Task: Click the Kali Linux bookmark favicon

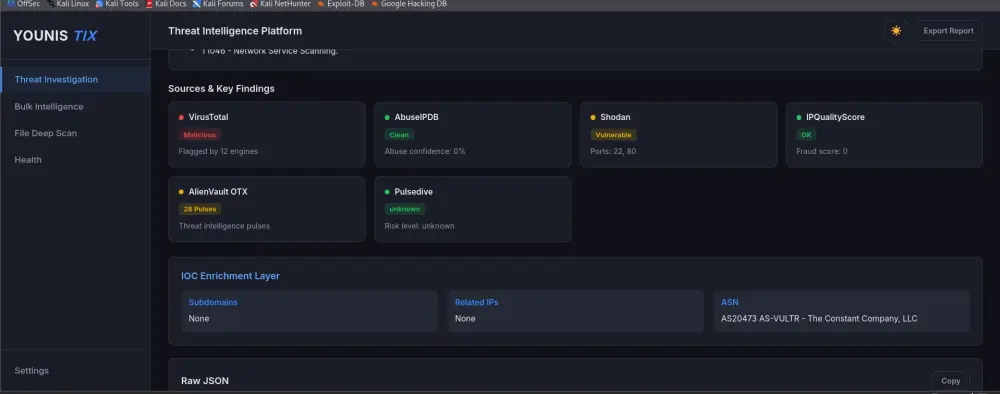Action: point(50,4)
